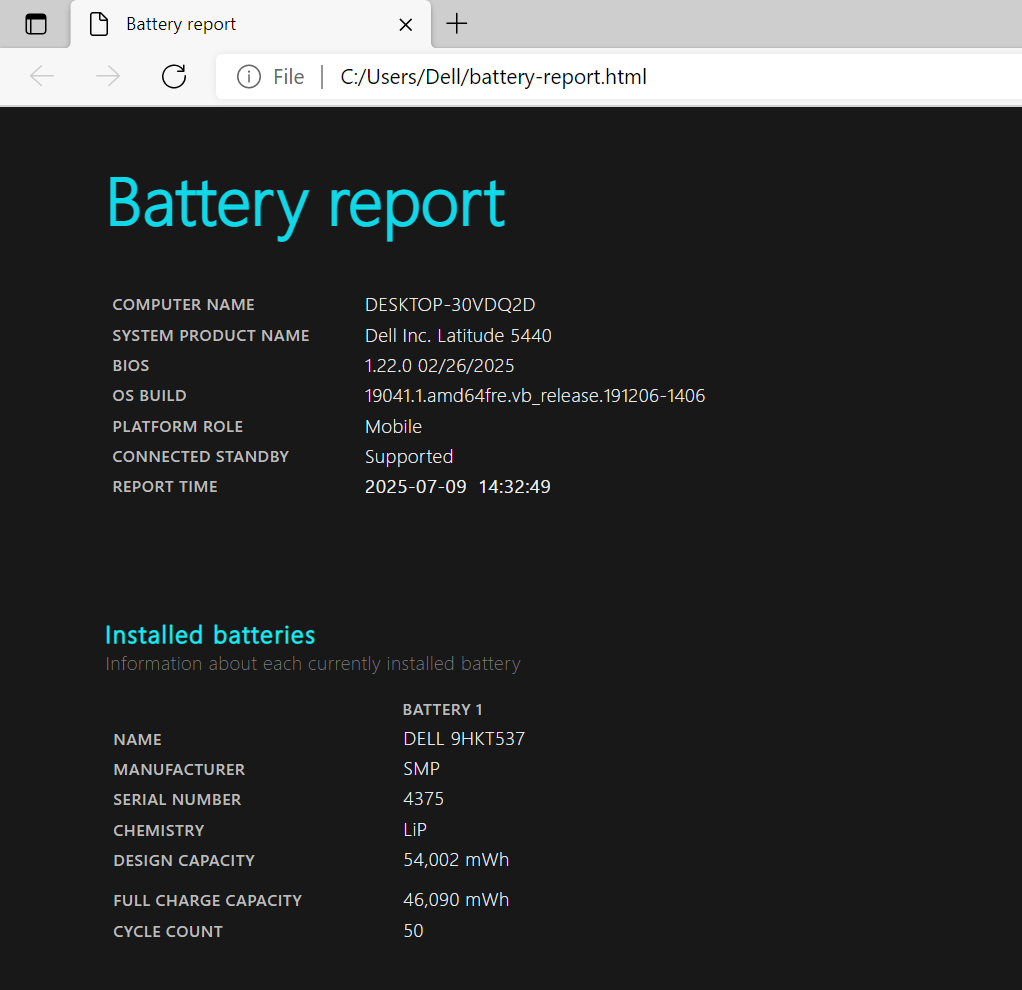Go back using the back arrow
Viewport: 1022px width, 990px height.
click(42, 76)
